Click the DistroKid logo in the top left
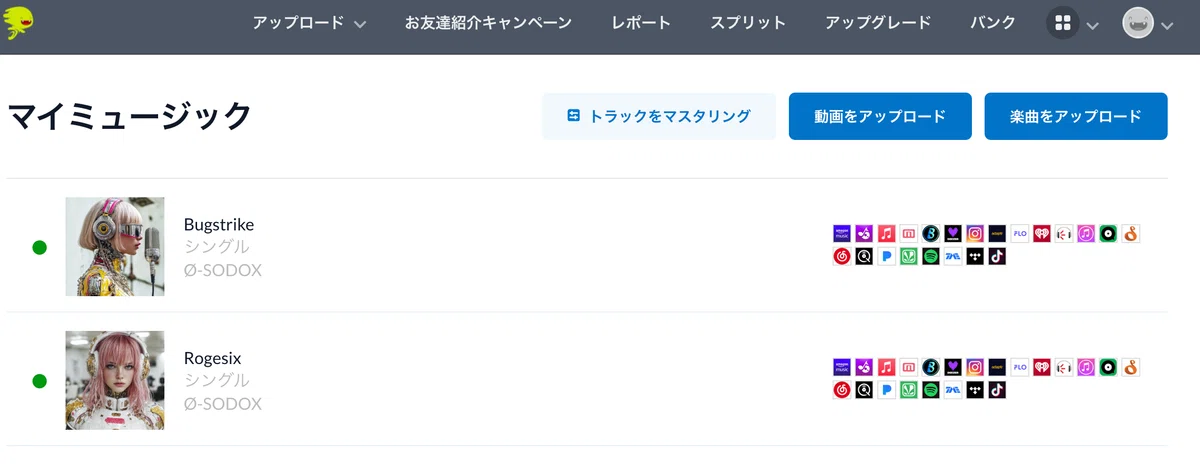 tap(20, 21)
